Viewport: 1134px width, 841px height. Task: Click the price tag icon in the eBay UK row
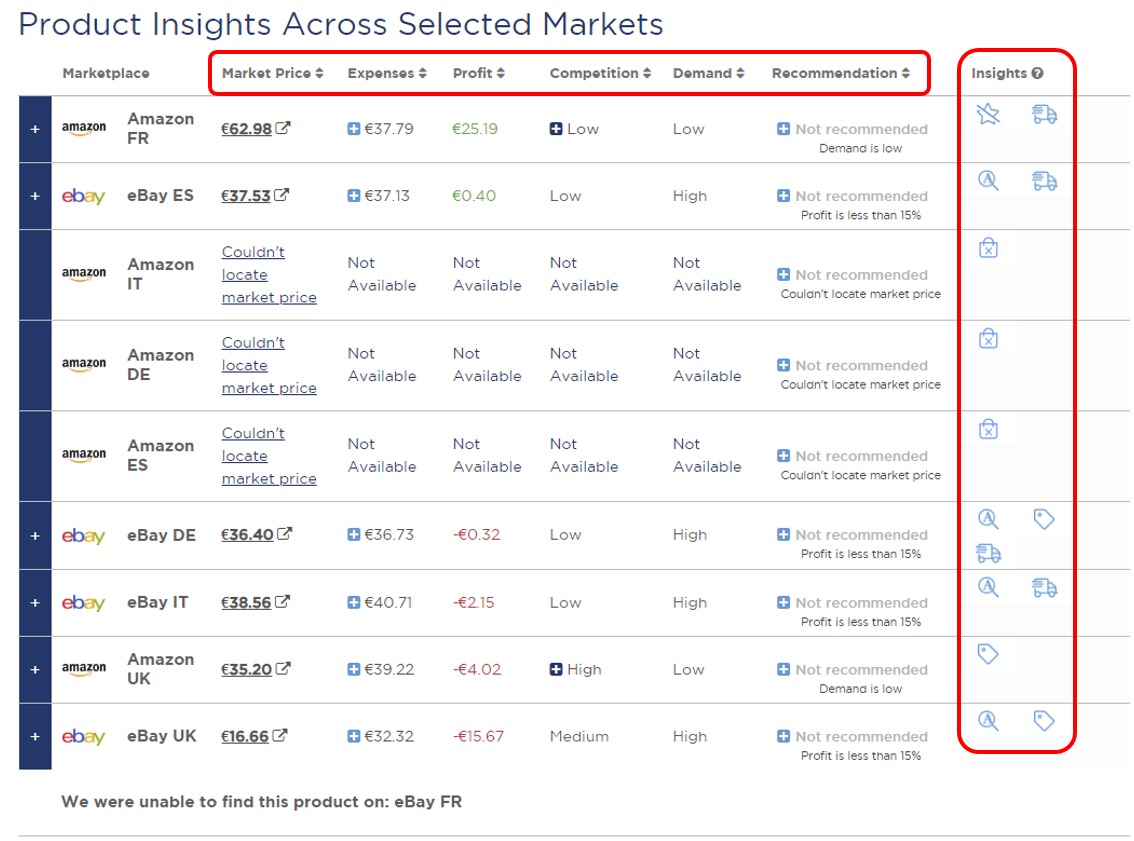(x=1043, y=720)
